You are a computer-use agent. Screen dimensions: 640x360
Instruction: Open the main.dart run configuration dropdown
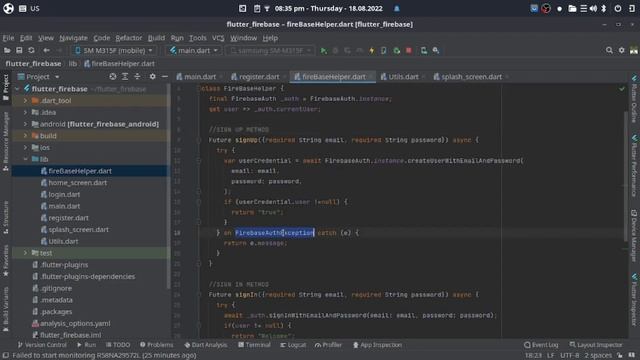coord(193,51)
